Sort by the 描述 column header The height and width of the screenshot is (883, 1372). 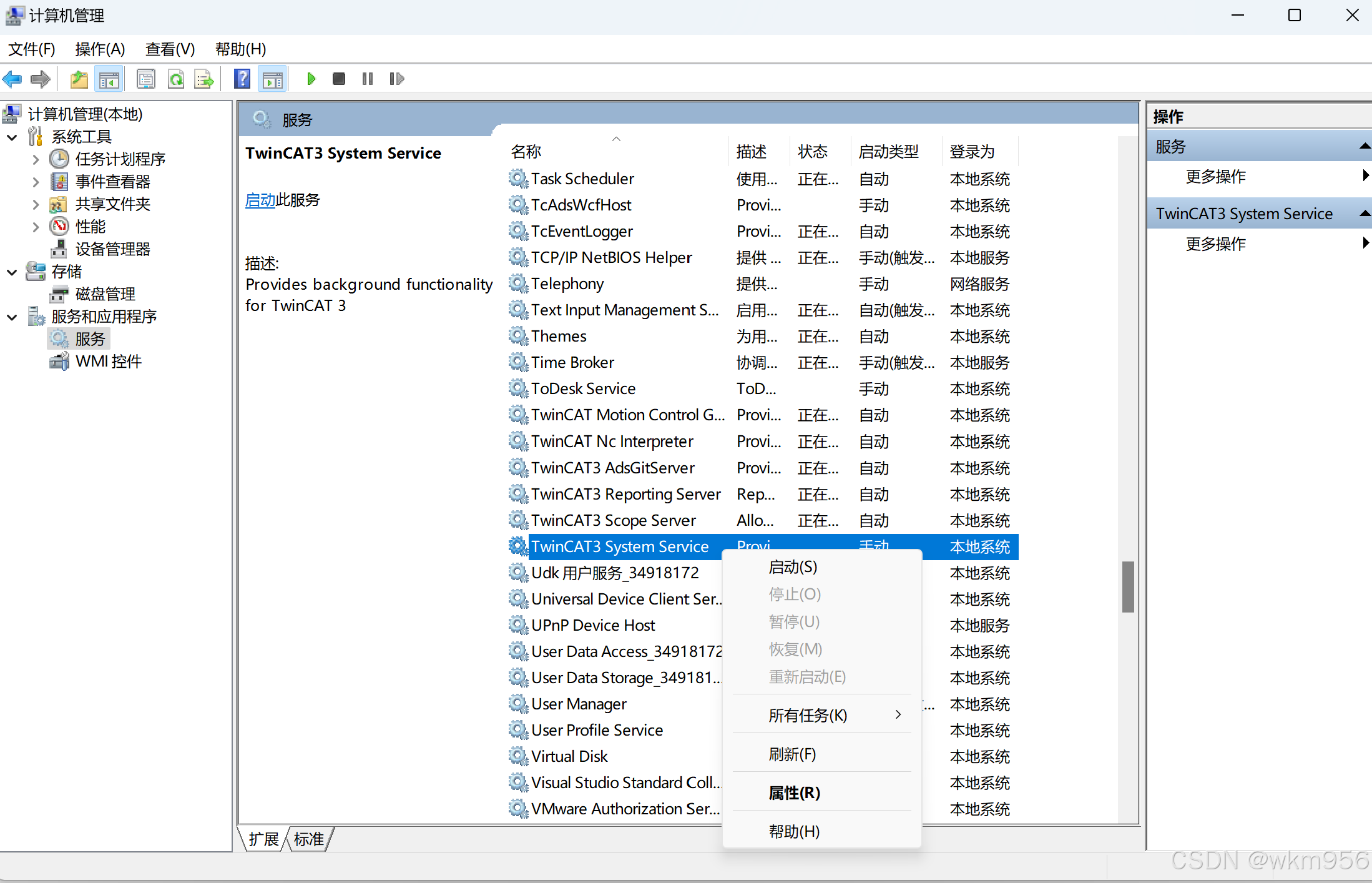759,151
